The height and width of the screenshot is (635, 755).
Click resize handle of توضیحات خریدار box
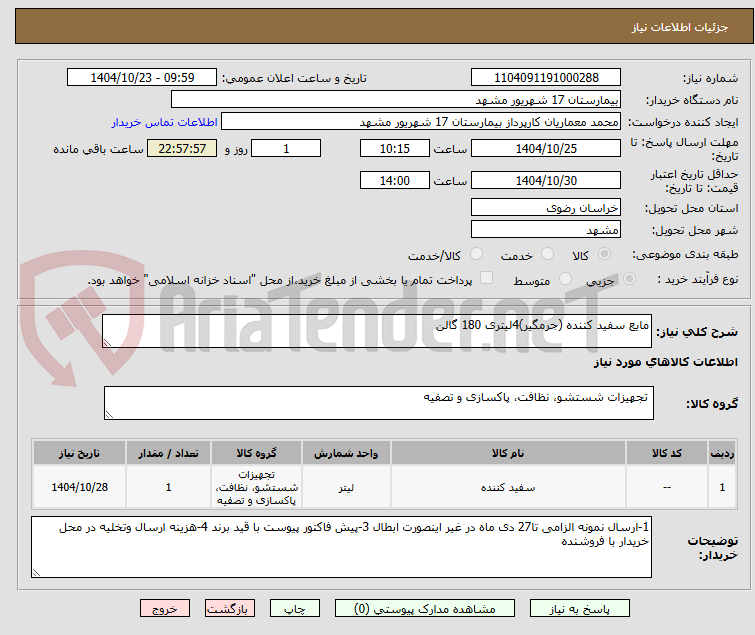coord(37,572)
